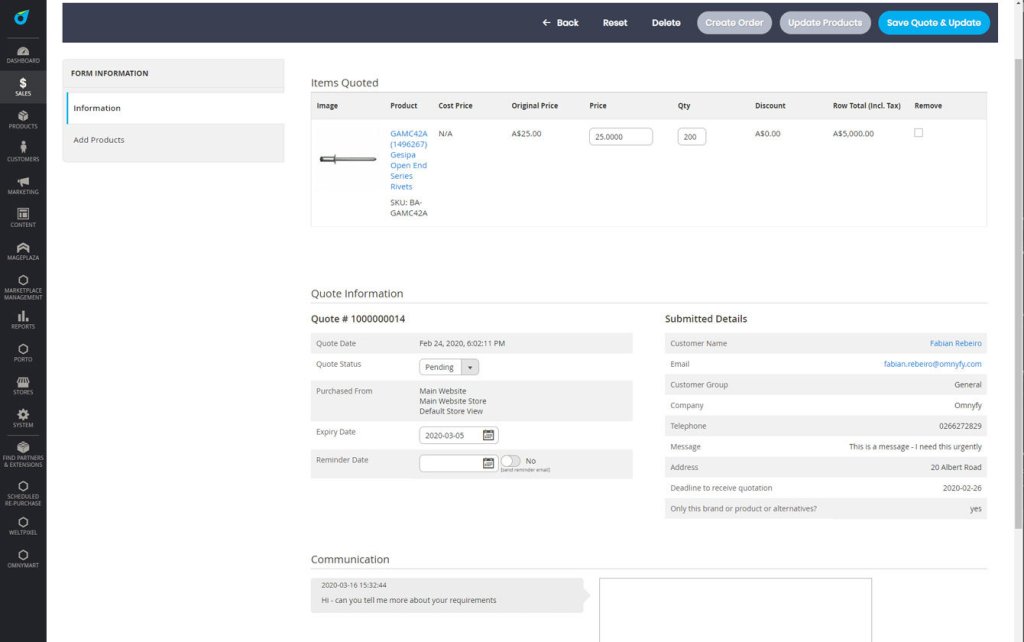Open the WeltPixel sidebar menu
The height and width of the screenshot is (642, 1024).
pyautogui.click(x=23, y=526)
